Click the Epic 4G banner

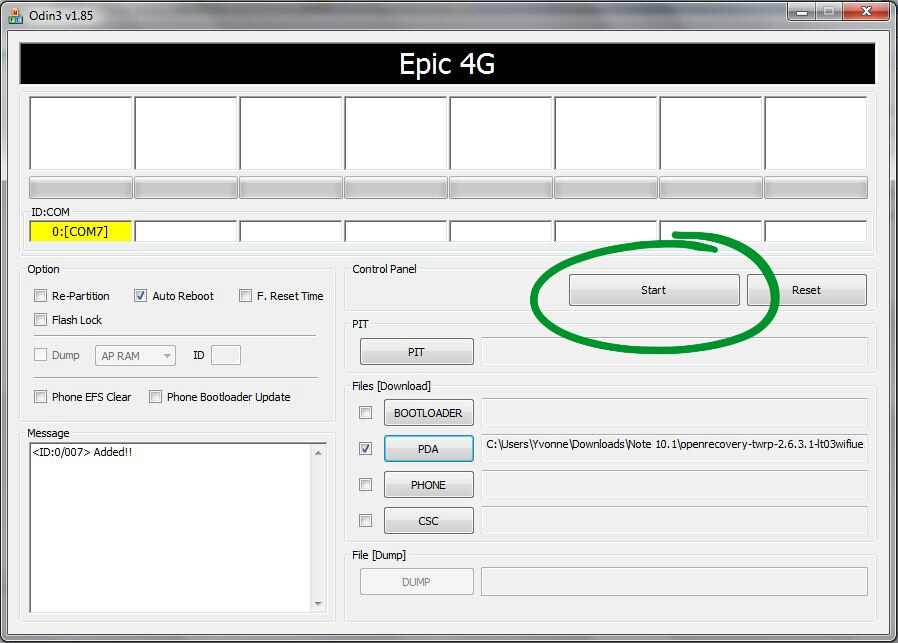click(447, 64)
